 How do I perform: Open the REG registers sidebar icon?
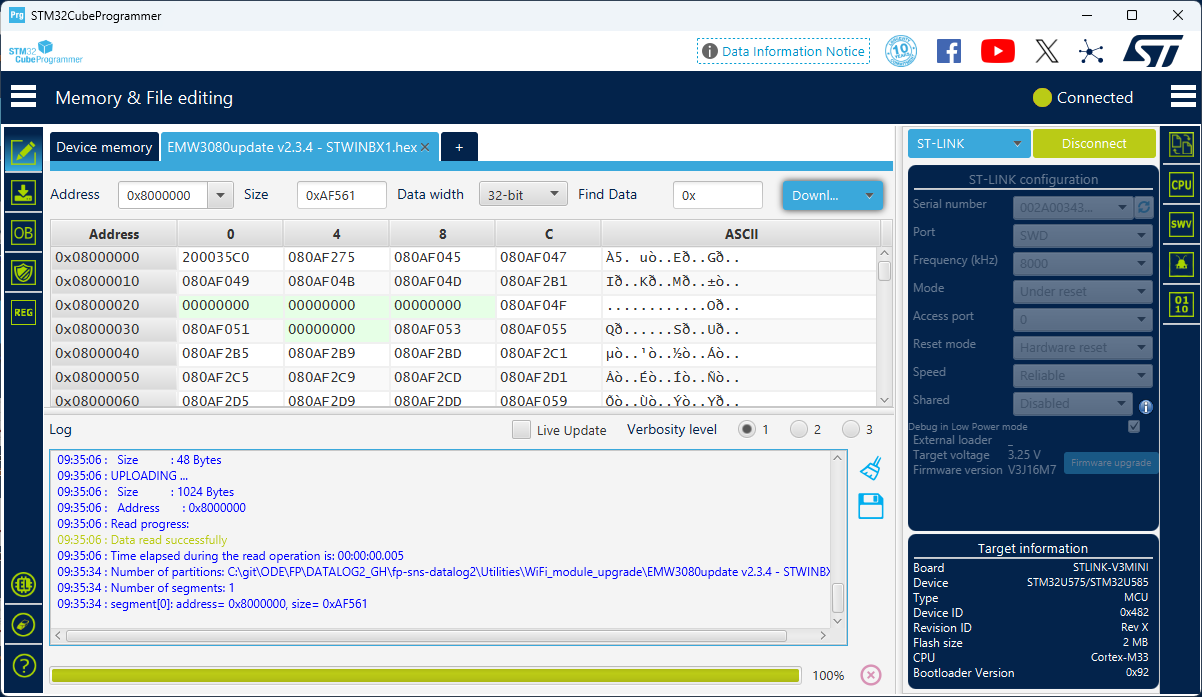[23, 312]
